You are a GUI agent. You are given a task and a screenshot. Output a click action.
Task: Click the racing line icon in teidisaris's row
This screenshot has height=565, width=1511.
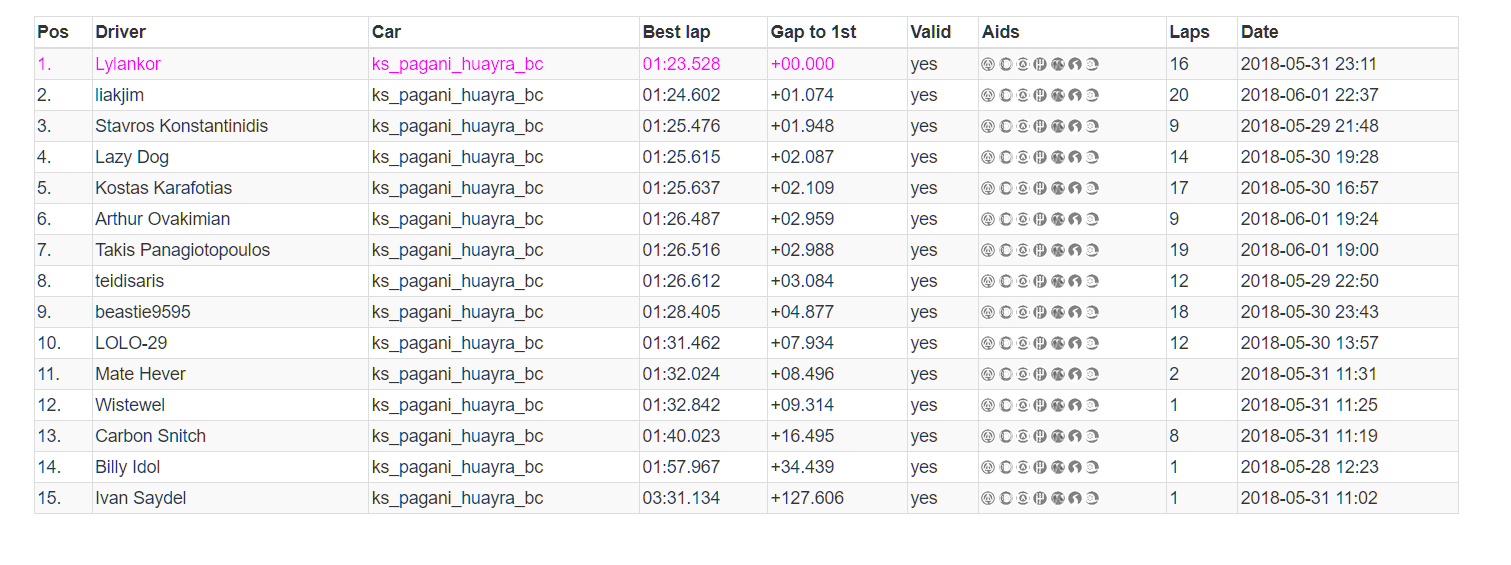click(1075, 281)
